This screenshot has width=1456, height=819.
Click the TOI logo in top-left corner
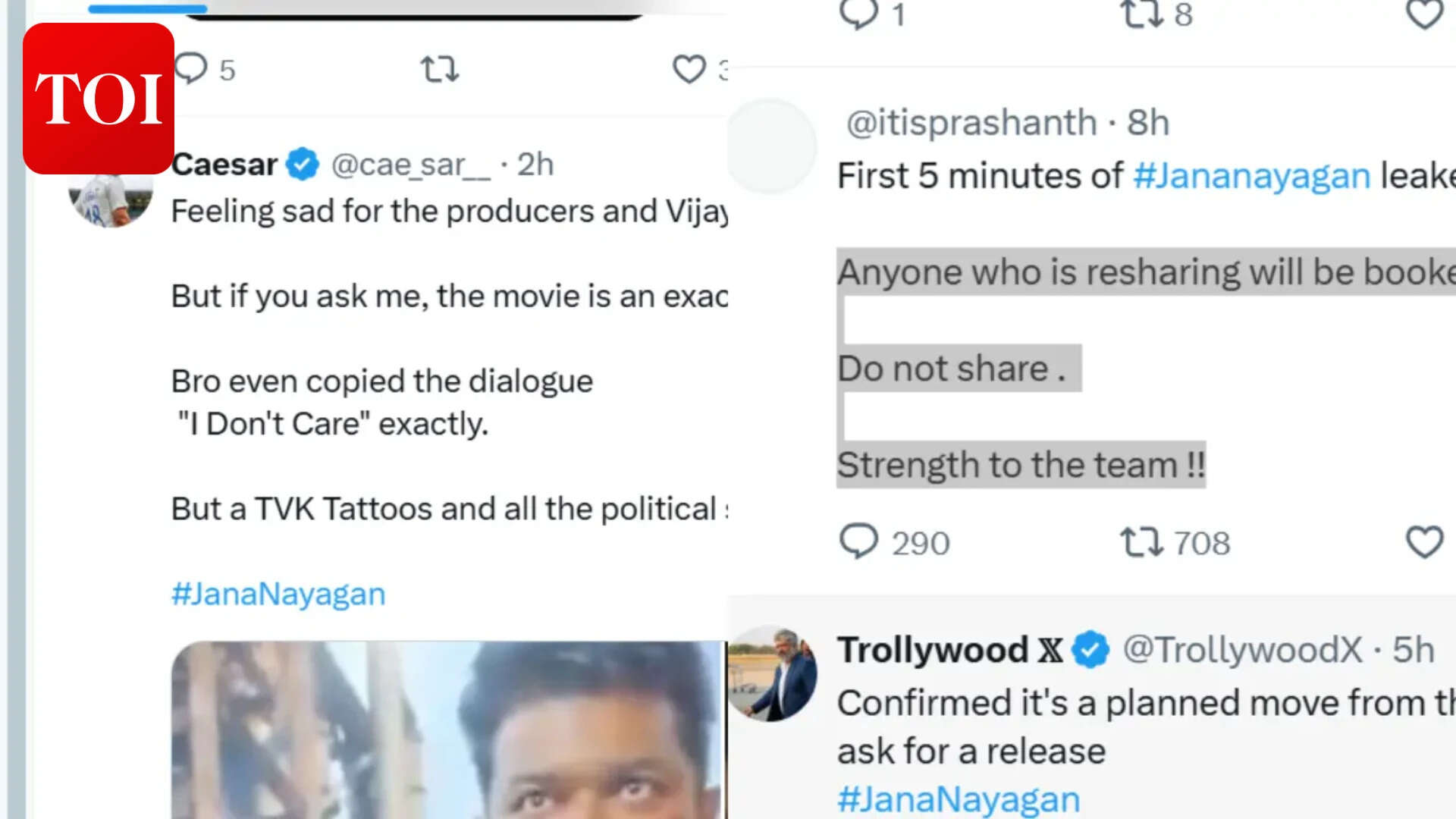pos(97,97)
